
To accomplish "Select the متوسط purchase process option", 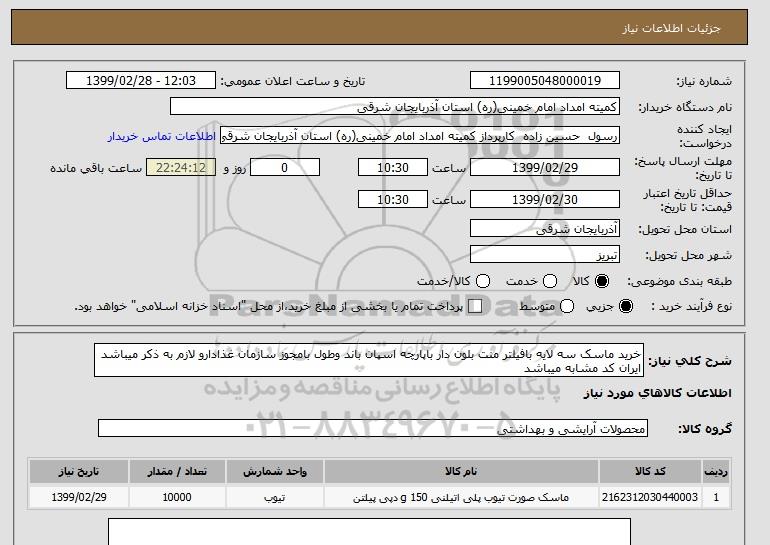I will pos(567,306).
